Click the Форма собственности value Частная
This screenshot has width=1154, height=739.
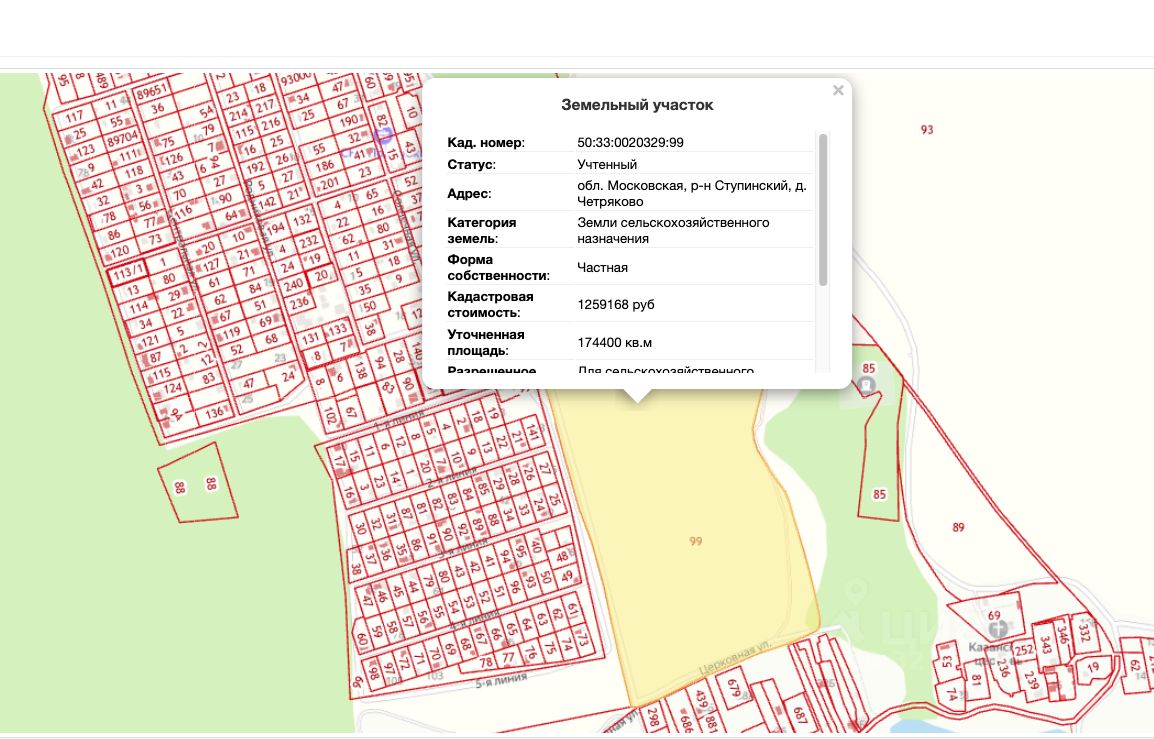pos(602,268)
